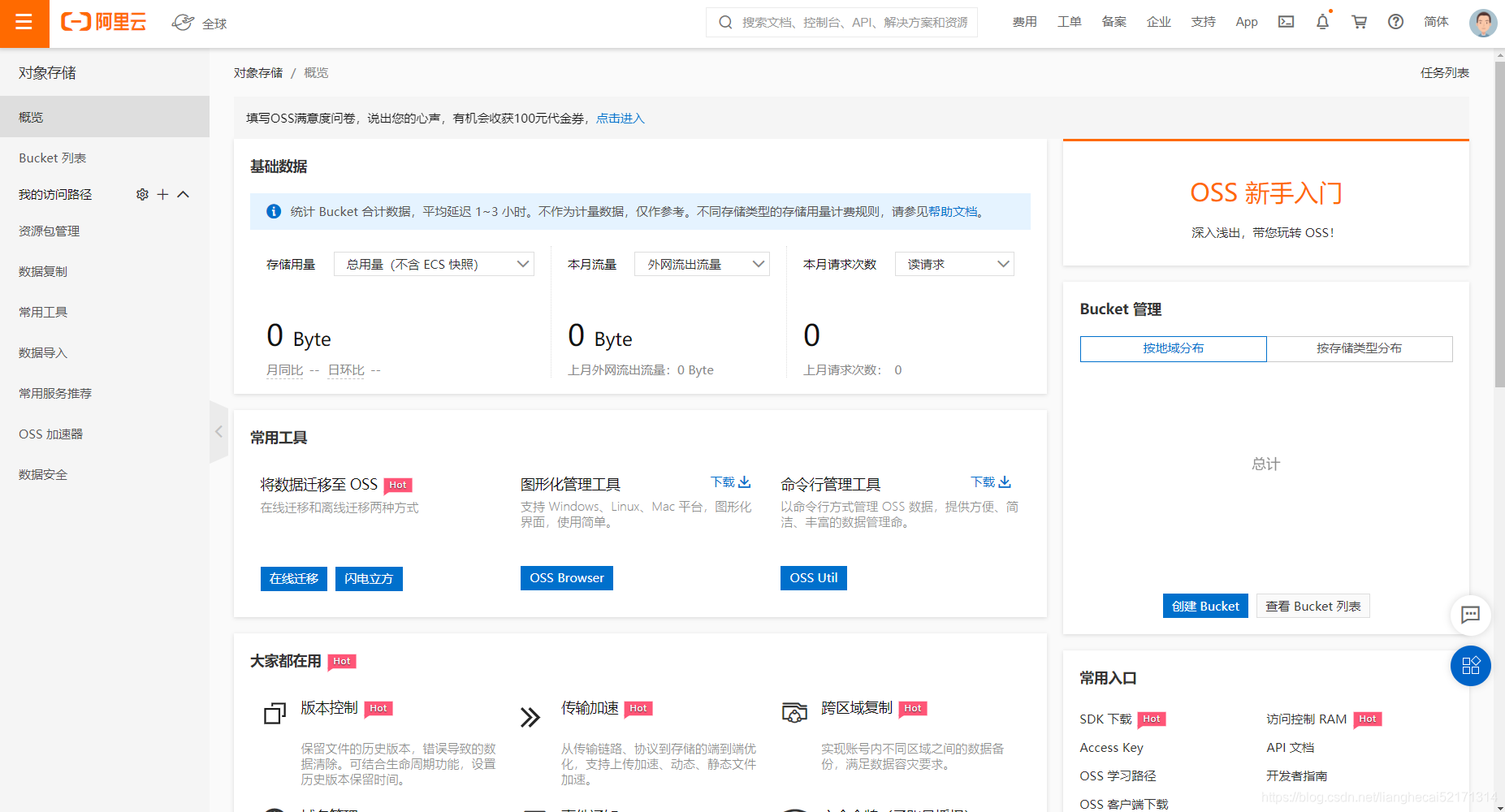Image resolution: width=1505 pixels, height=812 pixels.
Task: Click the 闪电立方 button
Action: pyautogui.click(x=369, y=578)
